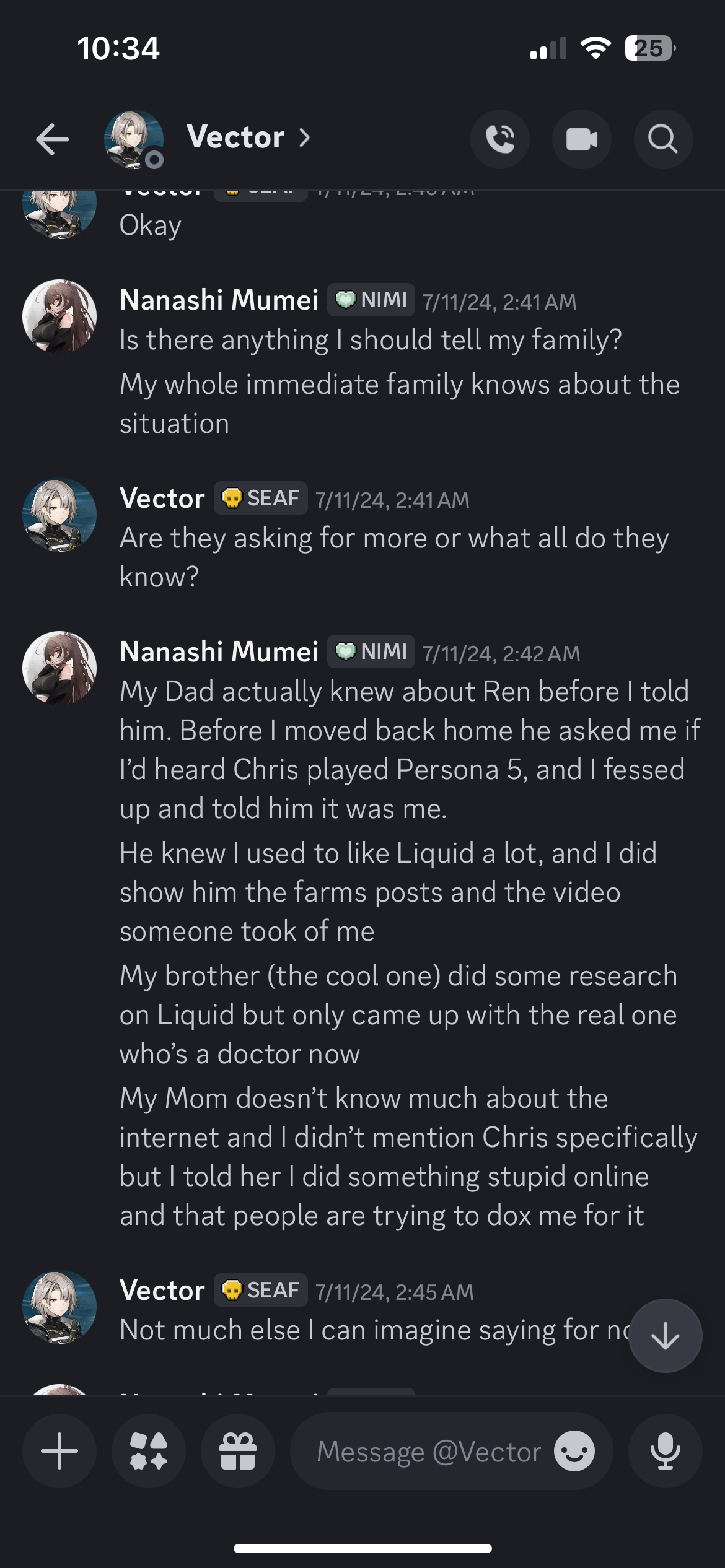Expand Vector profile chevron in header
Image resolution: width=725 pixels, height=1568 pixels.
tap(304, 137)
